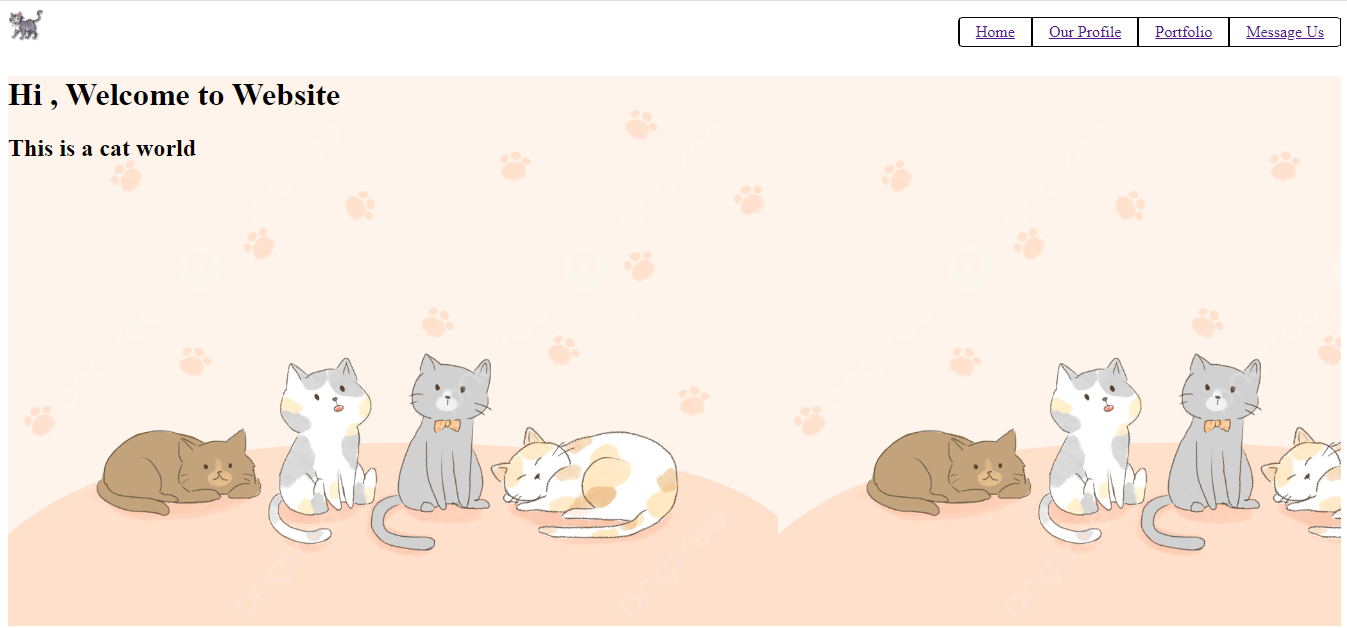1347x628 pixels.
Task: Select the Message Us link
Action: coord(1285,32)
